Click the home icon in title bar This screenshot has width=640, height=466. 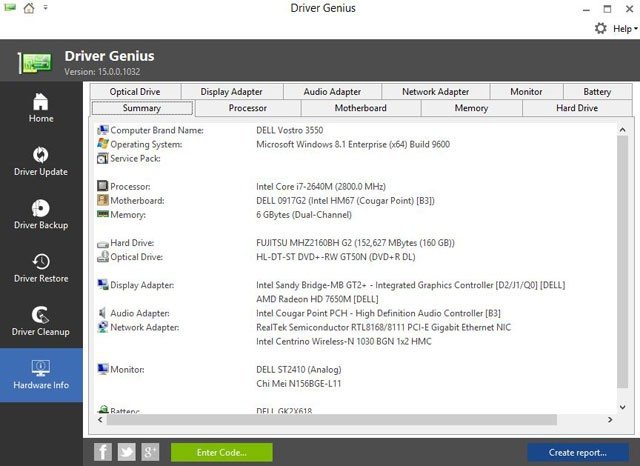29,8
